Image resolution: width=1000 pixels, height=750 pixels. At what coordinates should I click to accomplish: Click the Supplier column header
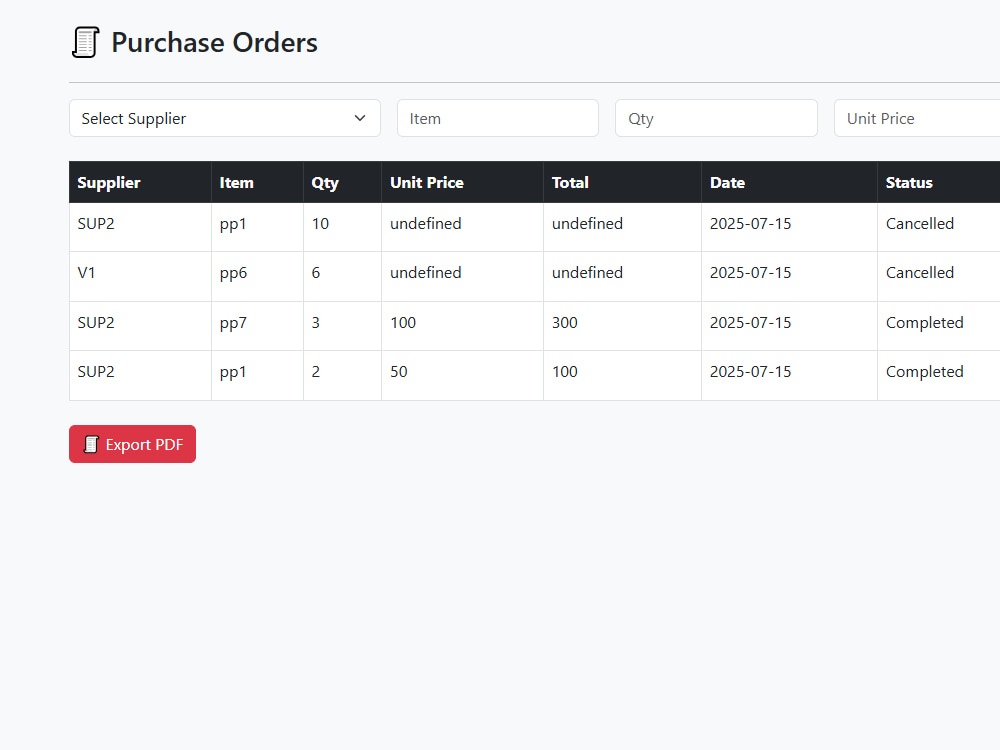140,182
